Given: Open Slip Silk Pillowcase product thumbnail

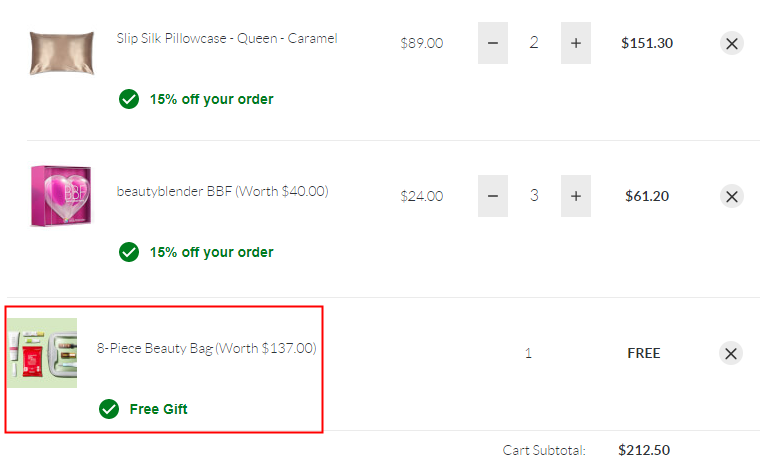Looking at the screenshot, I should (62, 53).
